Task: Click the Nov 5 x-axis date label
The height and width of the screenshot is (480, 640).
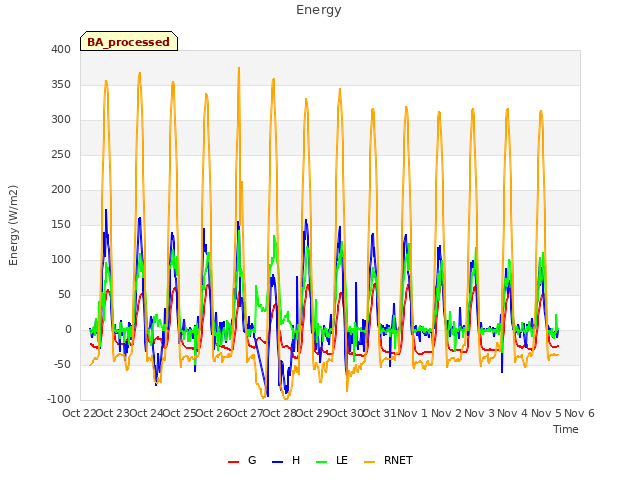Action: click(x=546, y=413)
